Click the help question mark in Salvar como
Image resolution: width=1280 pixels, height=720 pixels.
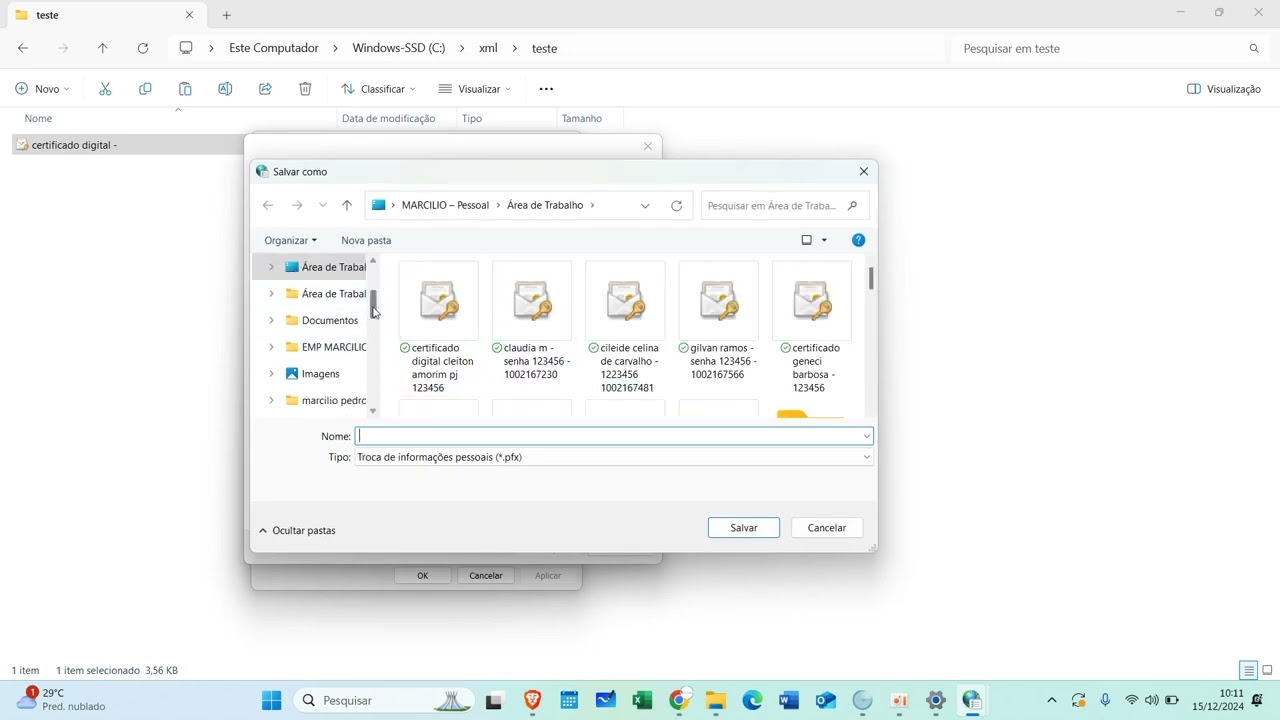pos(858,240)
